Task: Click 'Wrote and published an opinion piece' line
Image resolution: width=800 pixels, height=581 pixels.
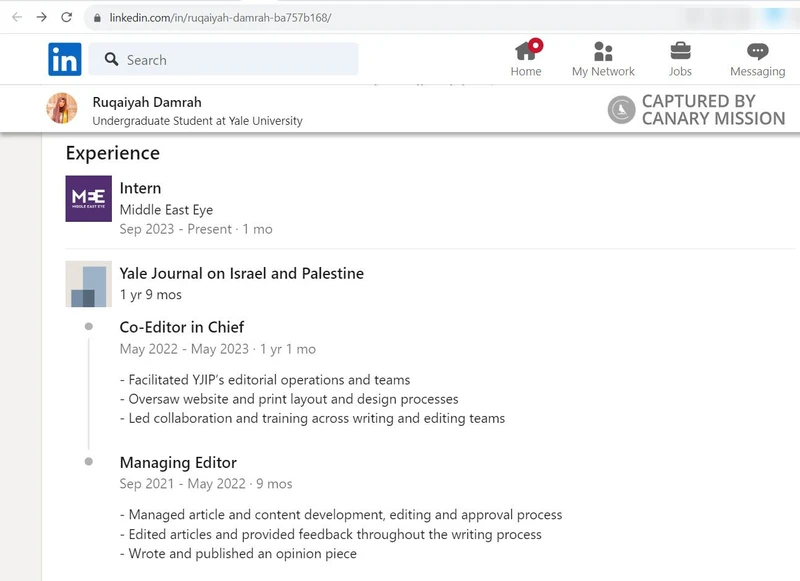Action: coord(238,553)
